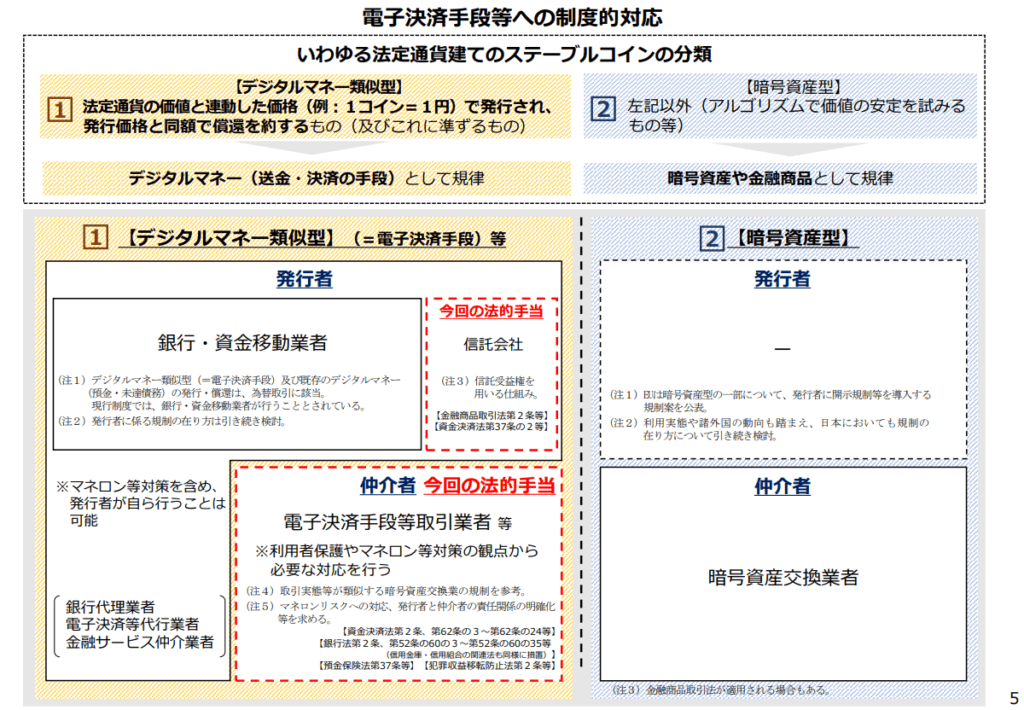Select the citation "【犯罪収益移転防止法第2条等】"

tap(490, 666)
